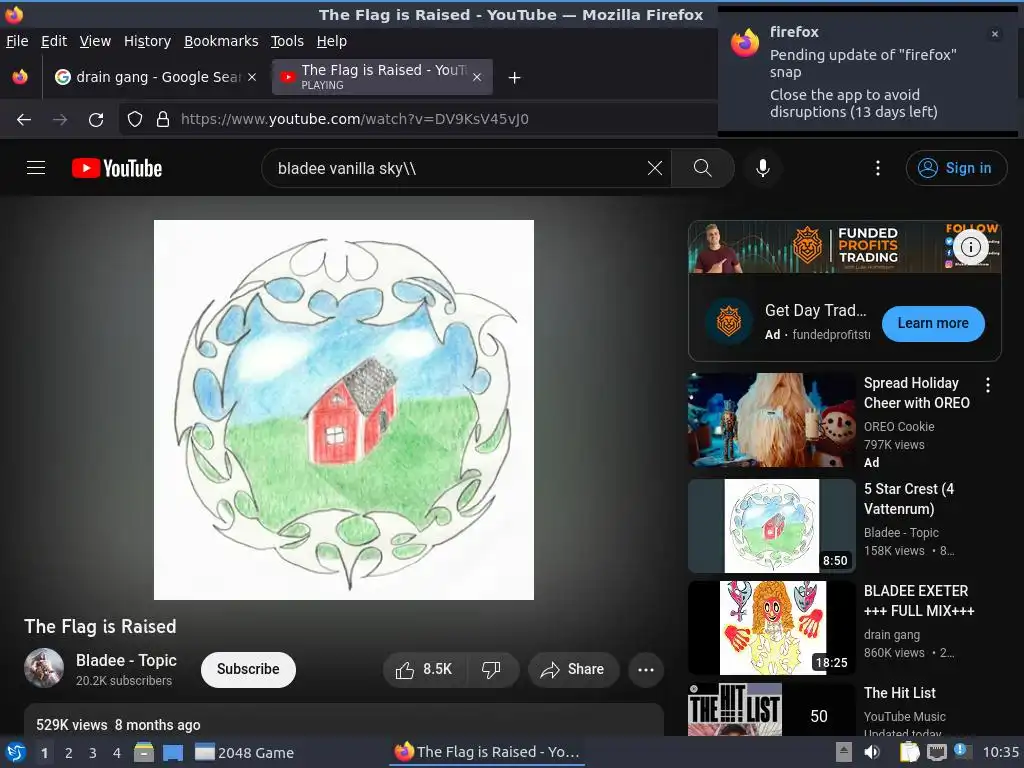This screenshot has height=768, width=1024.
Task: Open the taskbar application launcher
Action: pos(15,752)
